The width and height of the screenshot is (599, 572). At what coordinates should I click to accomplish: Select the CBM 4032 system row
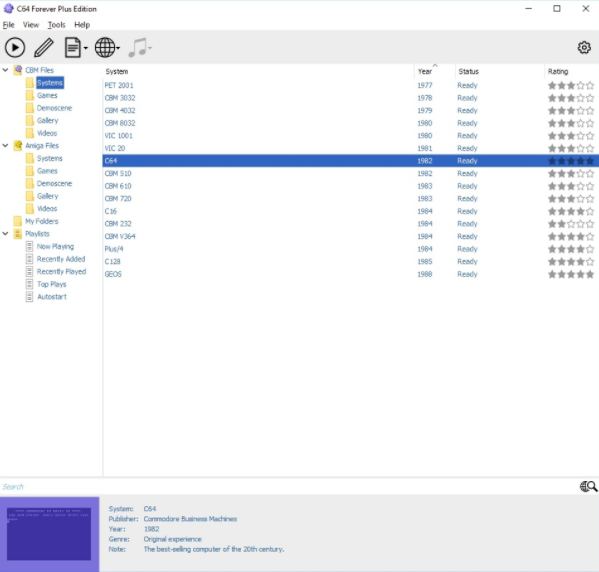pyautogui.click(x=351, y=110)
